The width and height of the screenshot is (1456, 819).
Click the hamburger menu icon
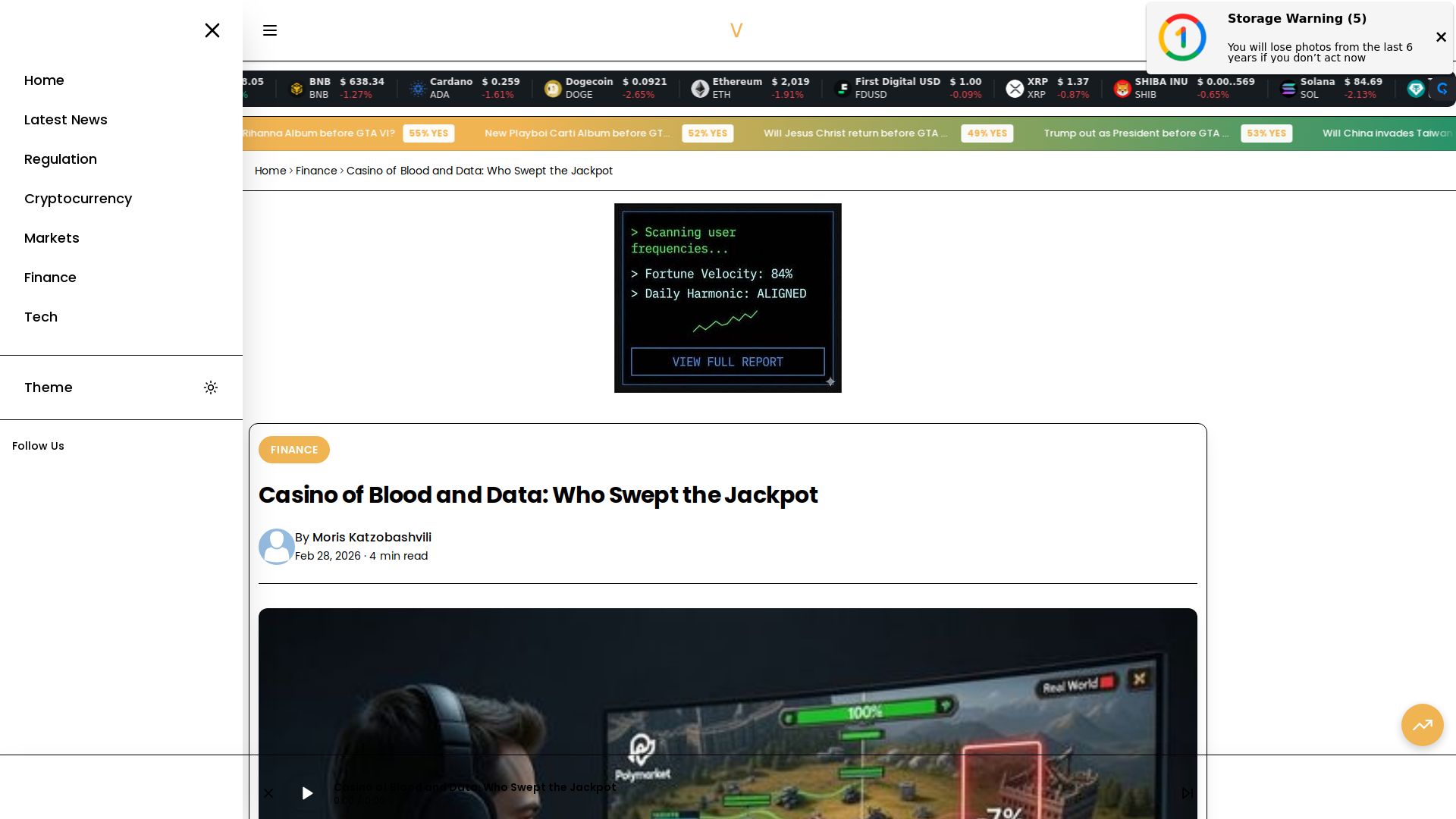[270, 30]
